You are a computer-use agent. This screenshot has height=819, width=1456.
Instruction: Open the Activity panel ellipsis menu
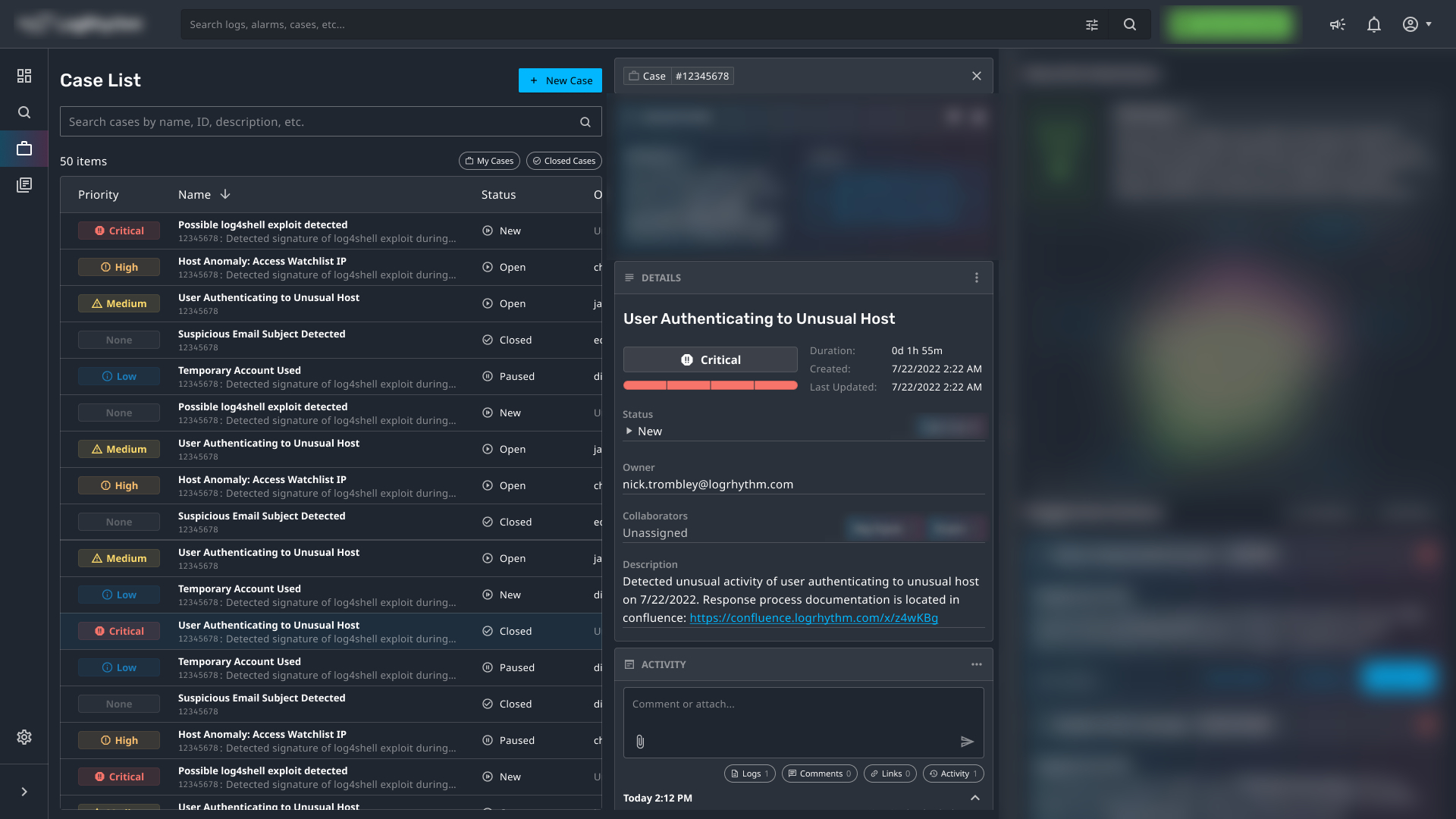977,664
